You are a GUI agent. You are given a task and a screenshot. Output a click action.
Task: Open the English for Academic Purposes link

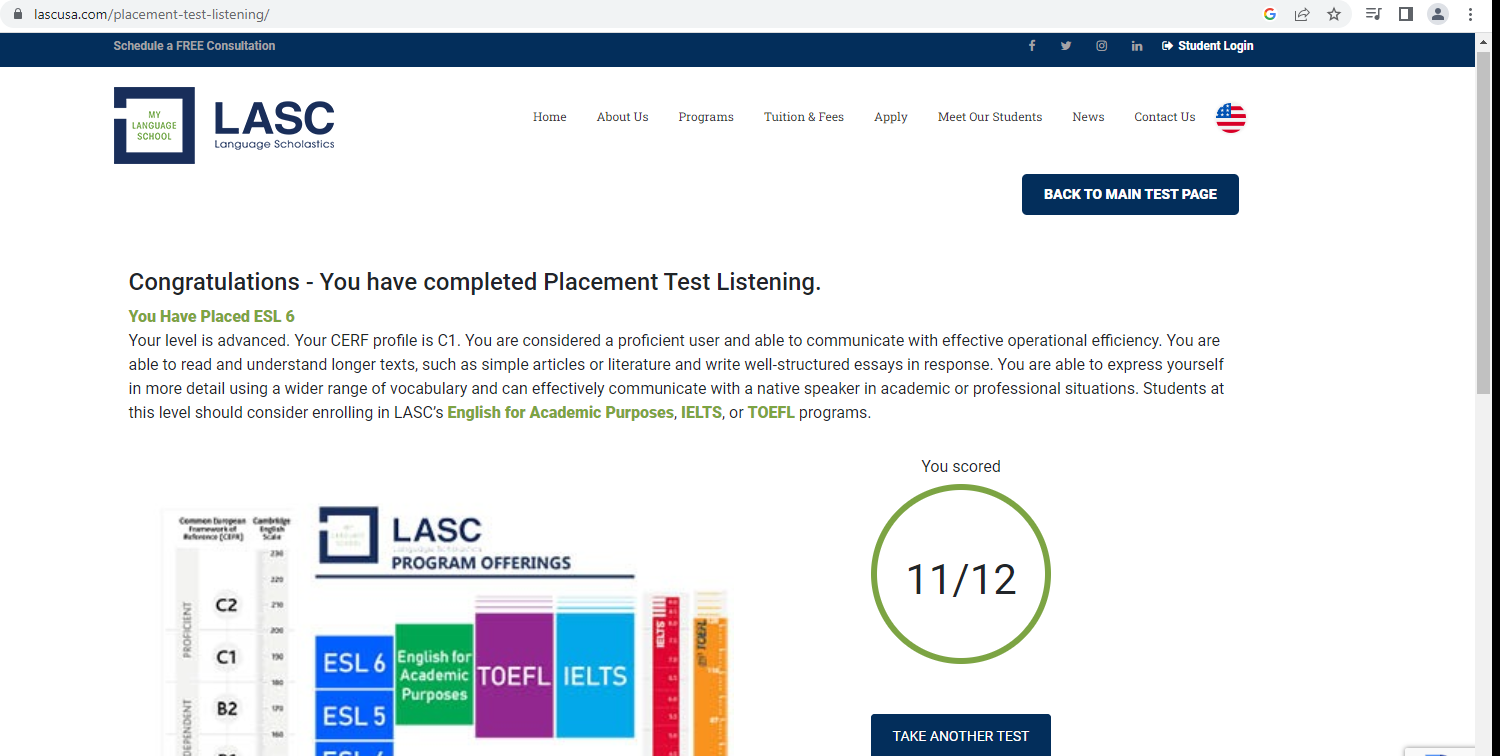pyautogui.click(x=561, y=412)
